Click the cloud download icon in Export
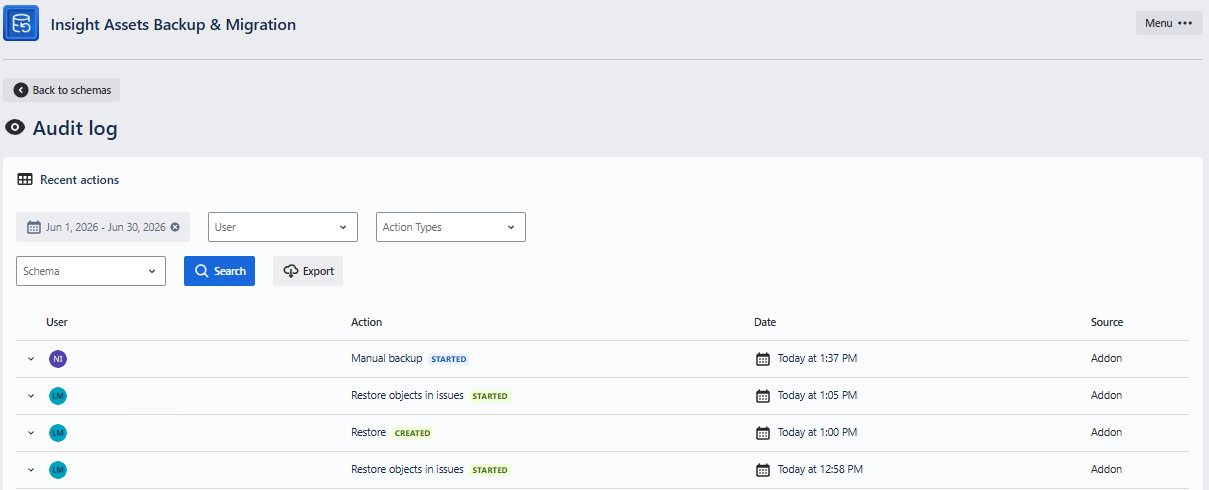 [291, 271]
